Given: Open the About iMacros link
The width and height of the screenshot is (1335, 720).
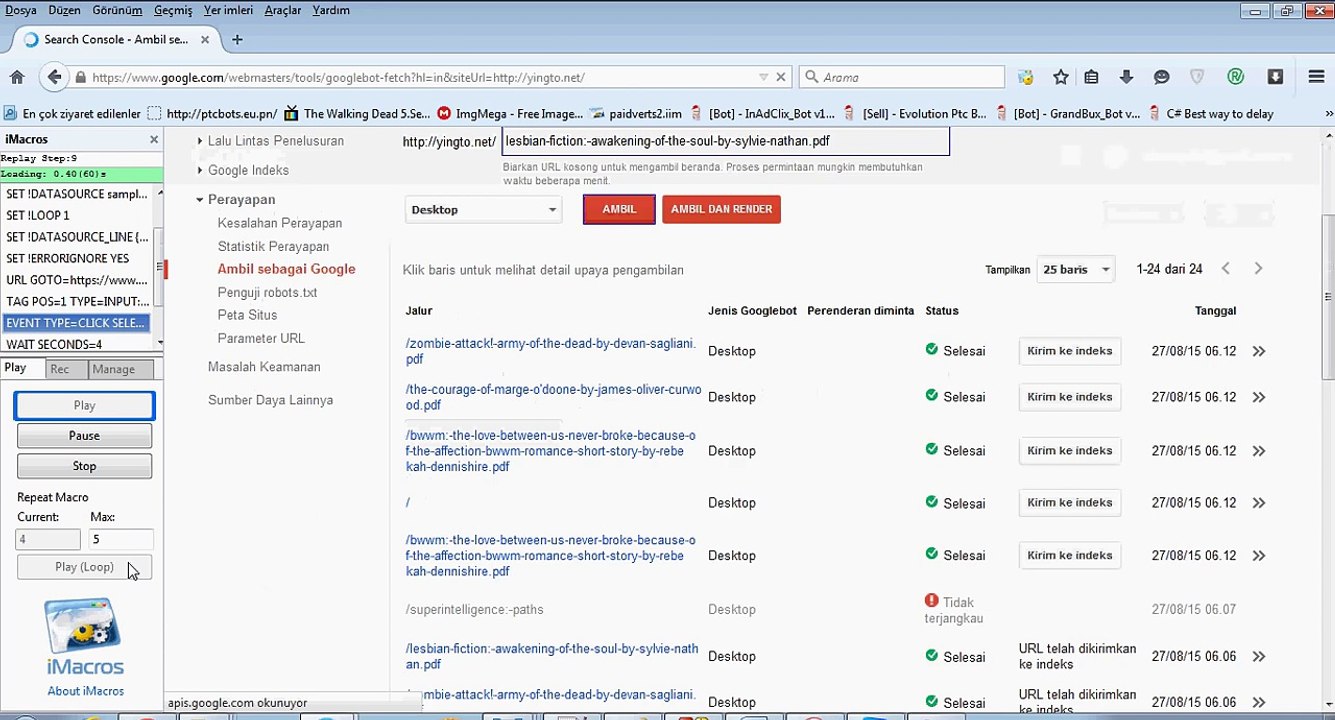Looking at the screenshot, I should [86, 691].
